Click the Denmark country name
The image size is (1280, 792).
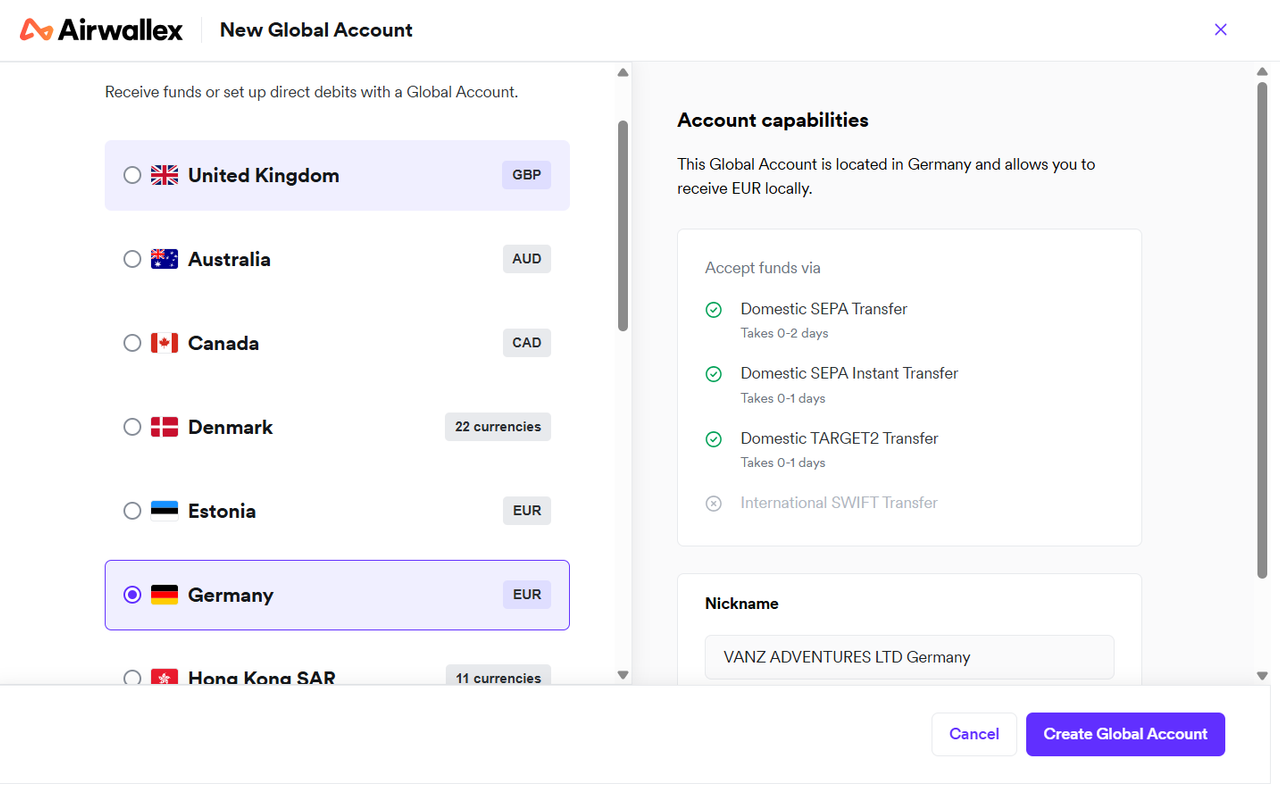(x=230, y=427)
